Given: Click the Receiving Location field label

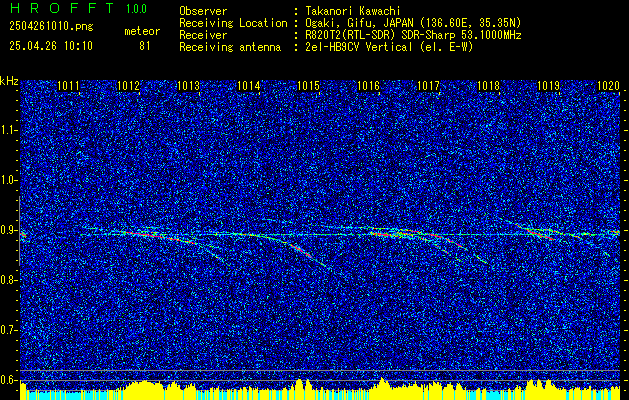Looking at the screenshot, I should pos(233,23).
